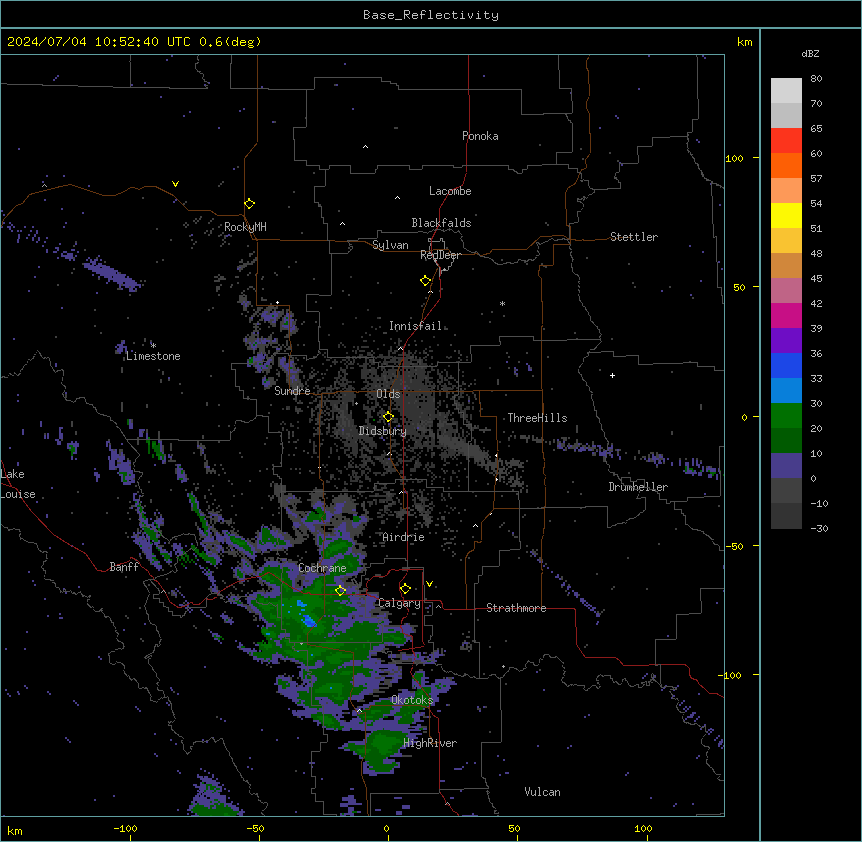Click the slate purple 0-10 dBZ swatch
This screenshot has width=862, height=842.
click(x=786, y=466)
